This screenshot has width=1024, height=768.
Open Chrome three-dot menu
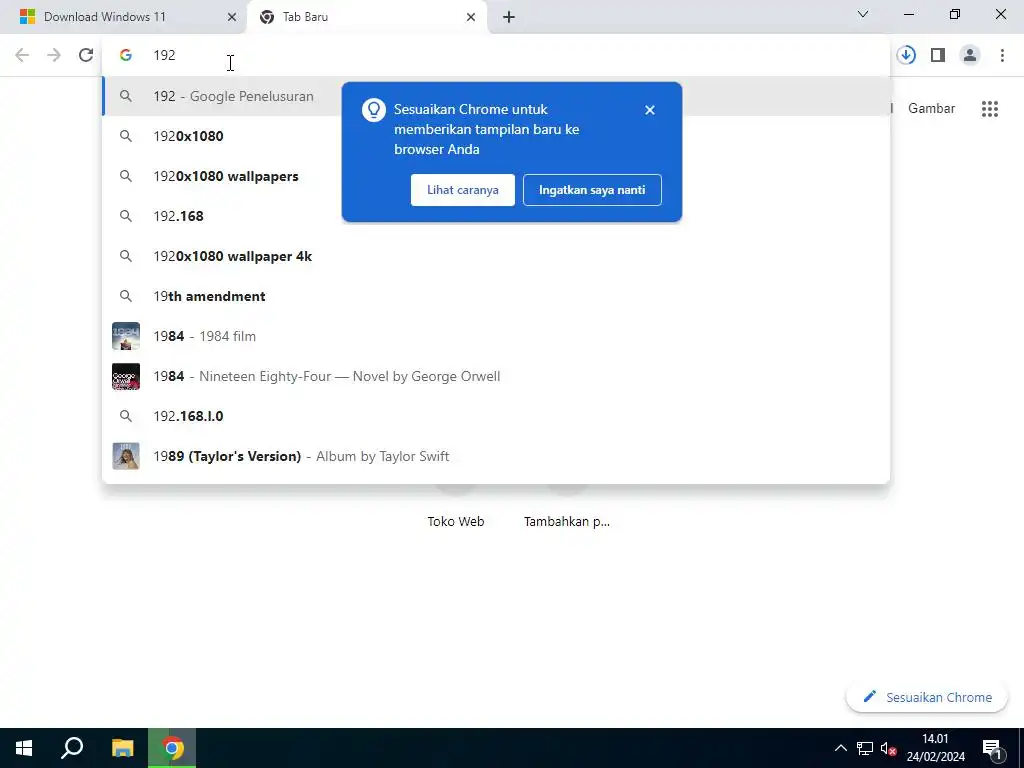click(1002, 55)
